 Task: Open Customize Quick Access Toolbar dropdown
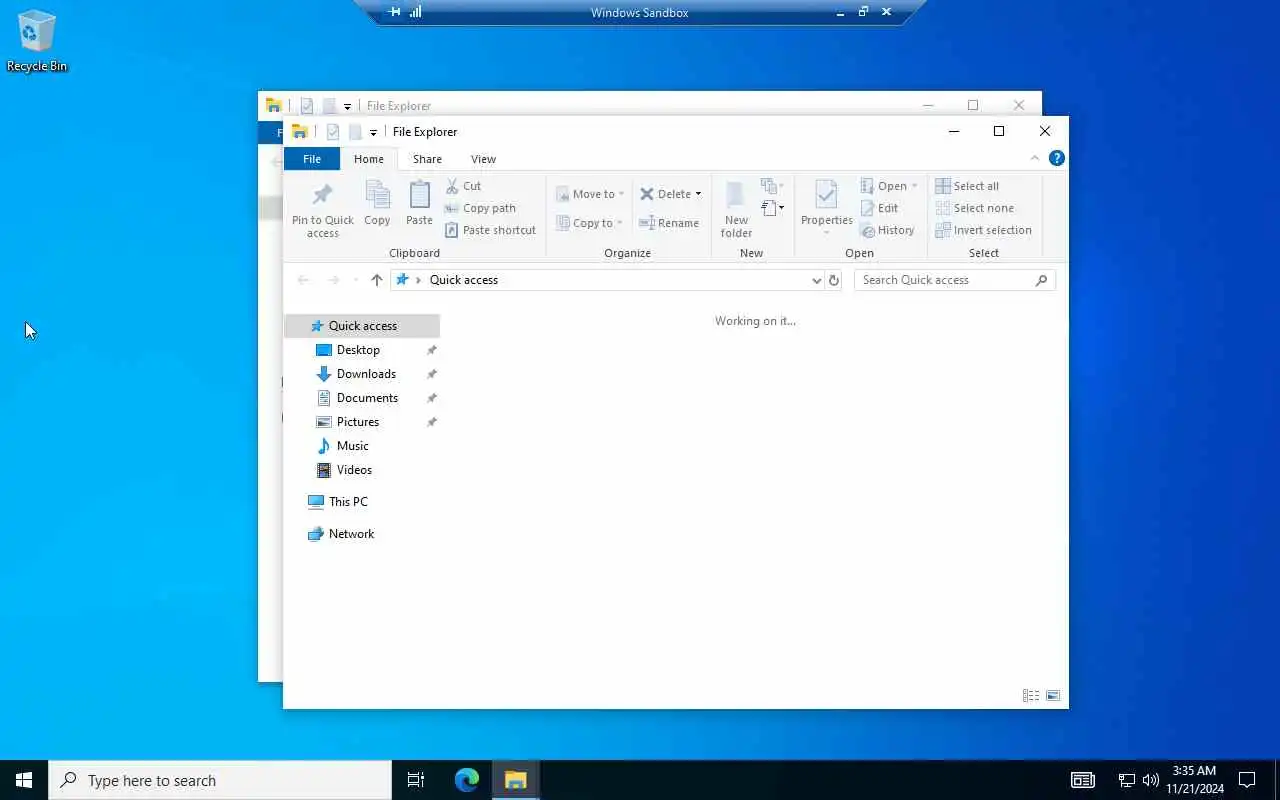373,132
